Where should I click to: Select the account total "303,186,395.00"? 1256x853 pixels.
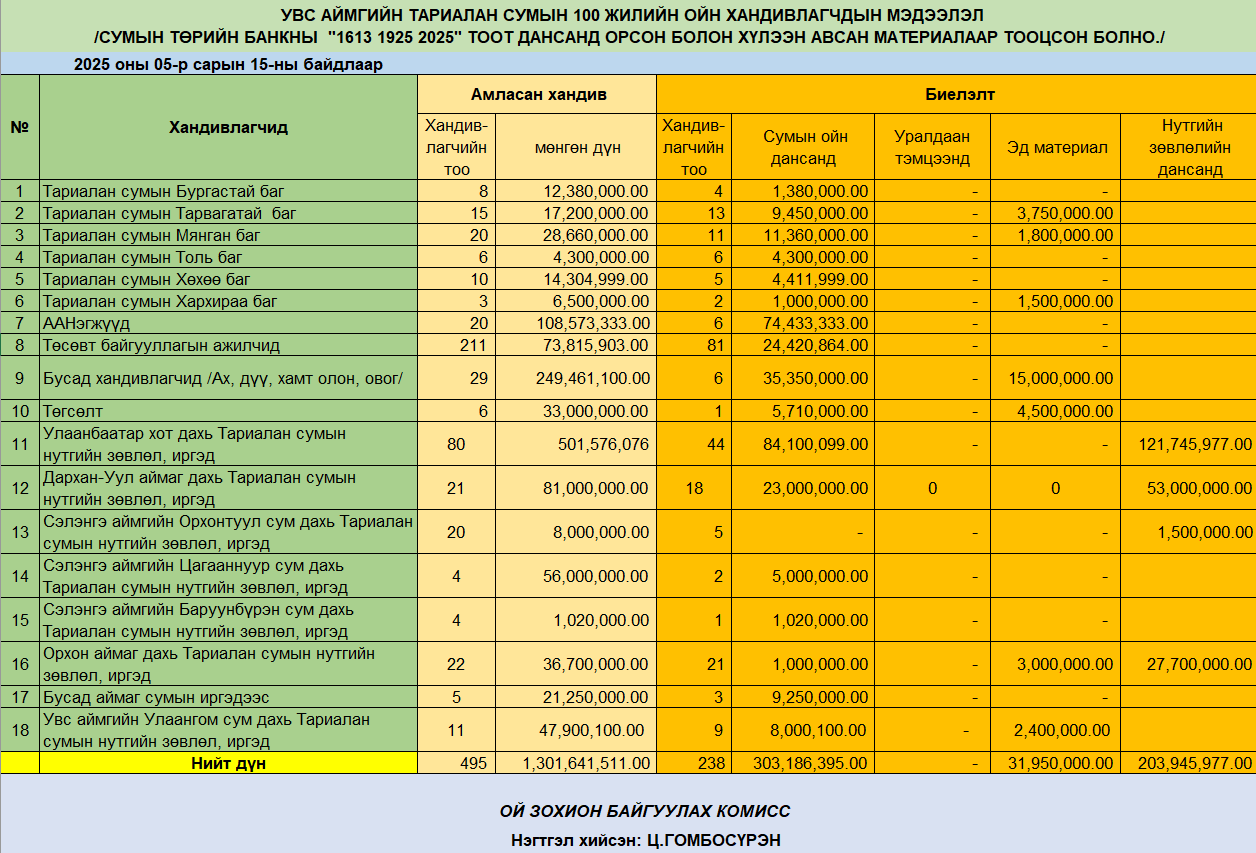[x=811, y=763]
